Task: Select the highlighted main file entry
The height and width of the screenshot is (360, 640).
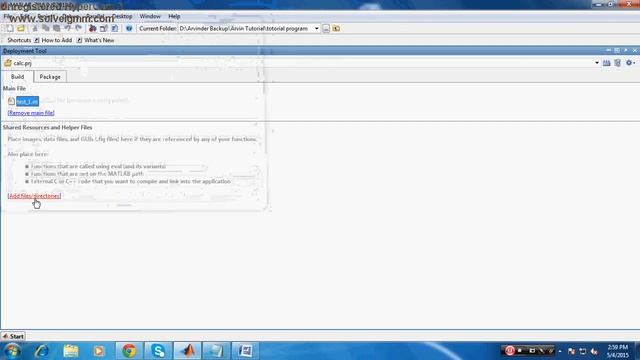Action: [27, 101]
